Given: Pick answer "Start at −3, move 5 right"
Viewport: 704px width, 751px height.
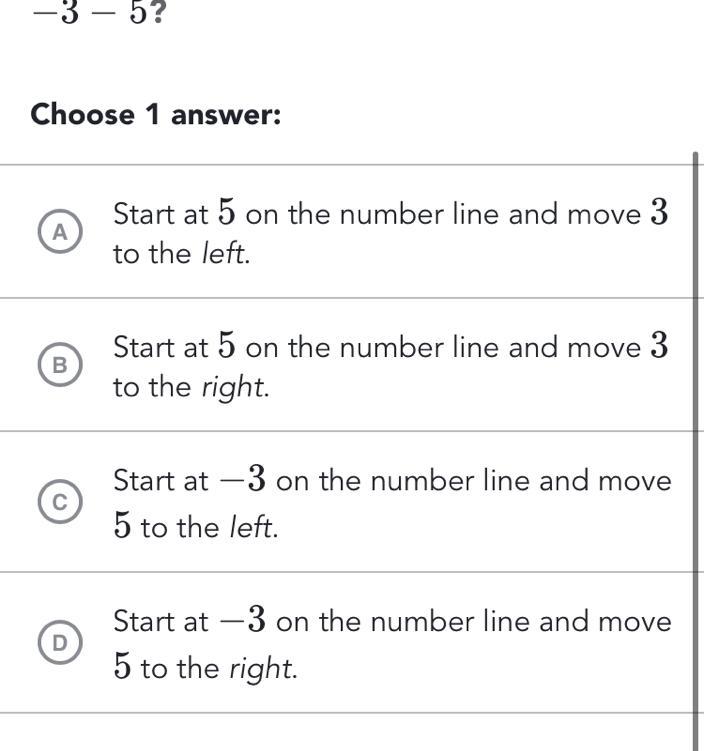Looking at the screenshot, I should coord(392,645).
